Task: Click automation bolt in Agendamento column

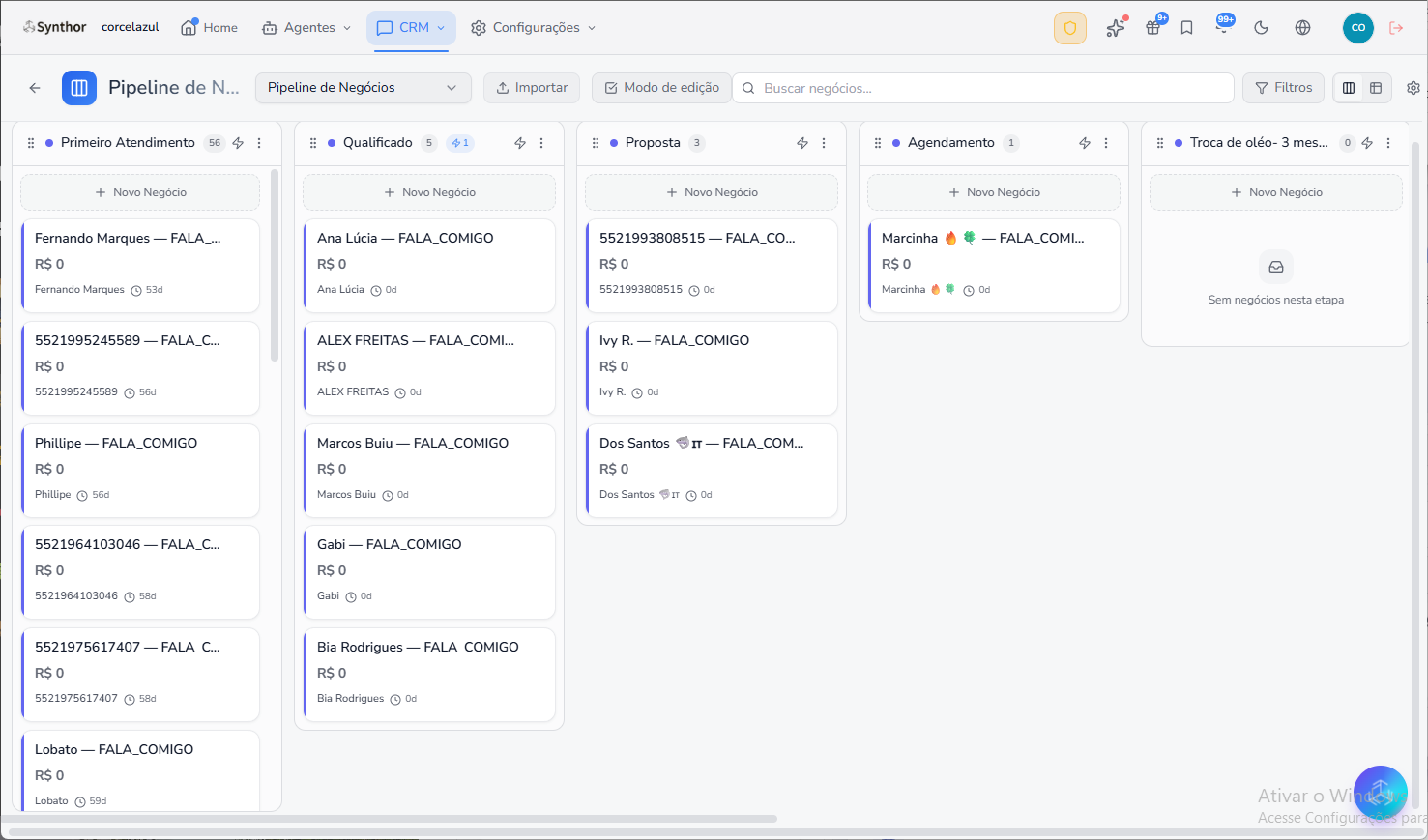Action: coord(1085,143)
